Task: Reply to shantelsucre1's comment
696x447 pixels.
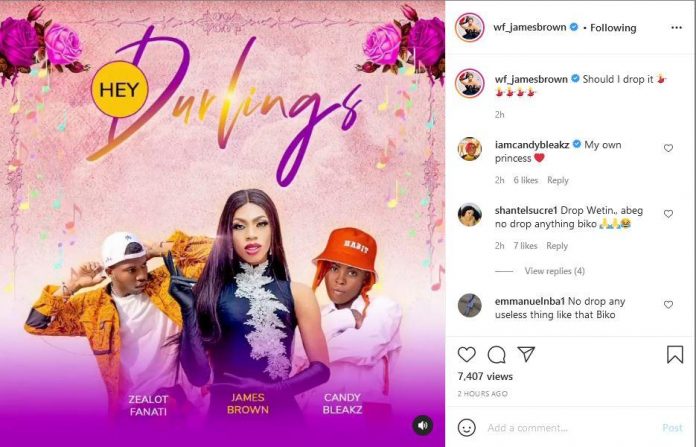Action: coord(557,246)
